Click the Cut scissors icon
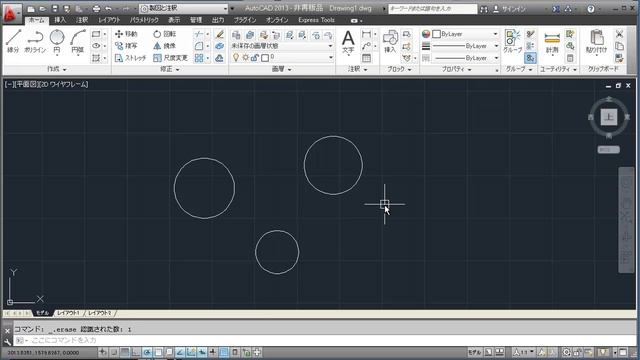 click(x=619, y=34)
